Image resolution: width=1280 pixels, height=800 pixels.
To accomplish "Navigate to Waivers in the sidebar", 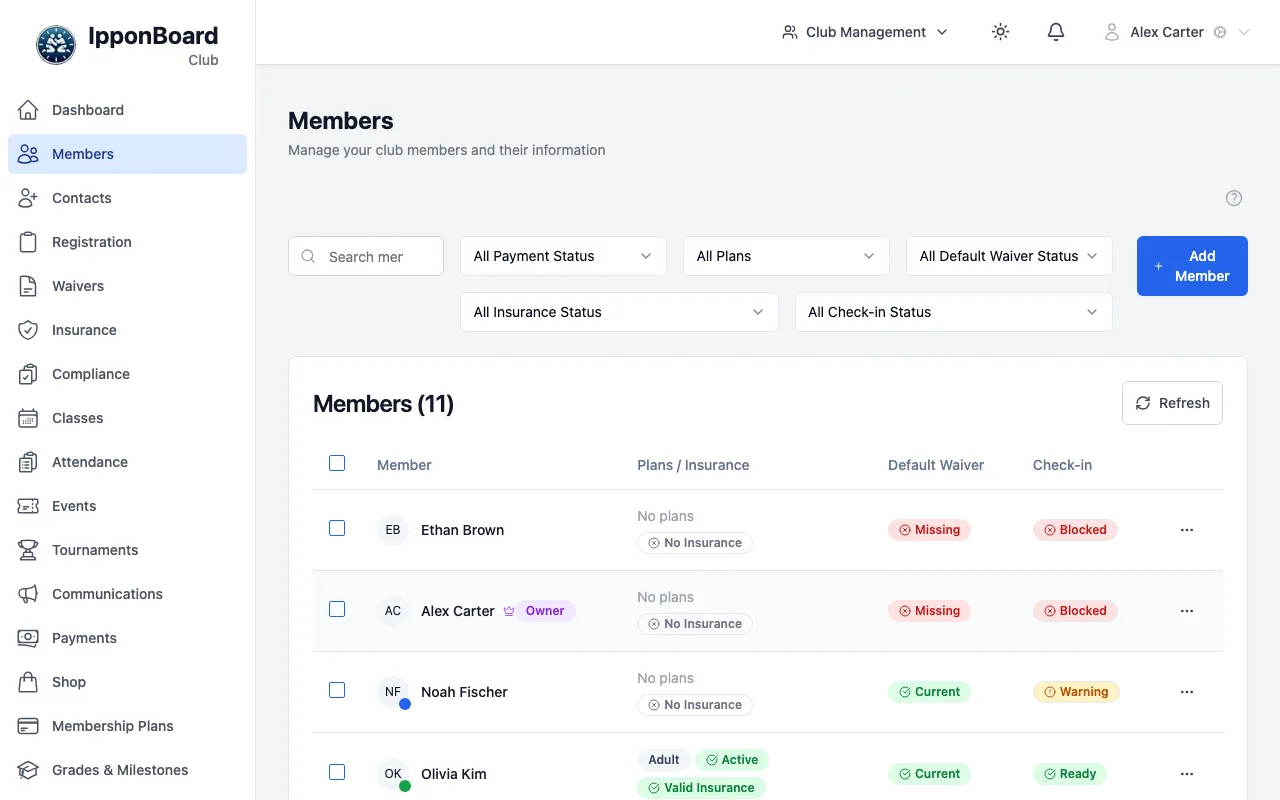I will 127,286.
